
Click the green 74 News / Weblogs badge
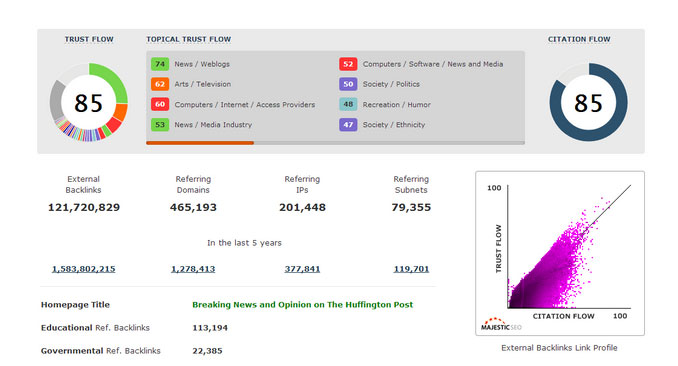(x=160, y=64)
